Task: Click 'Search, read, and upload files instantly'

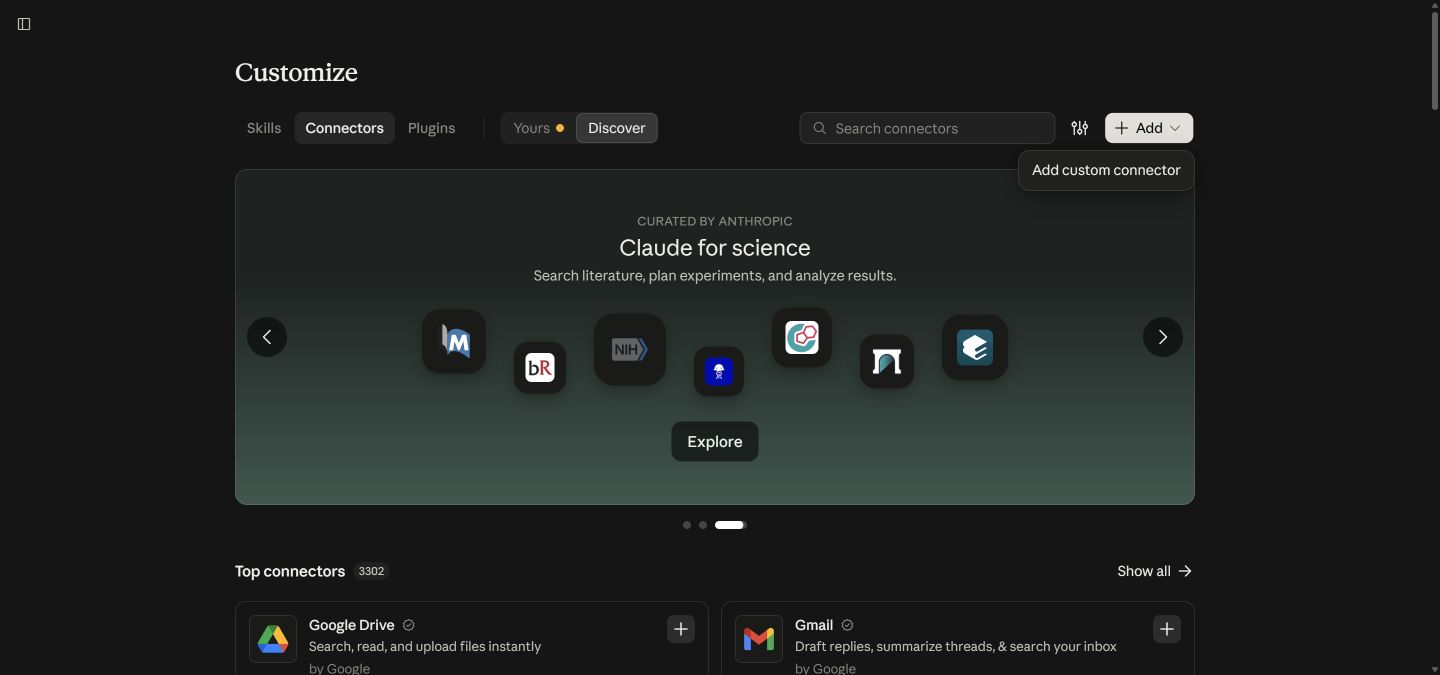Action: (x=425, y=647)
